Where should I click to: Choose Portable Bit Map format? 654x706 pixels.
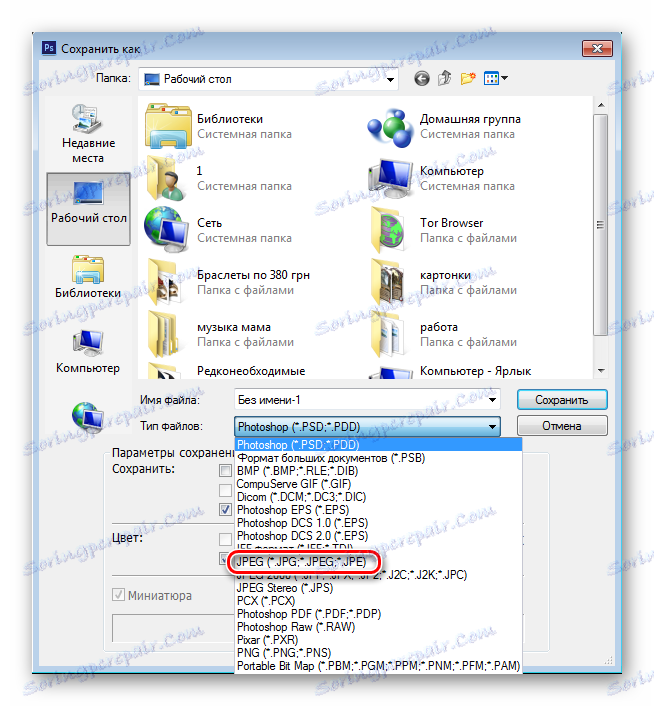pos(378,666)
